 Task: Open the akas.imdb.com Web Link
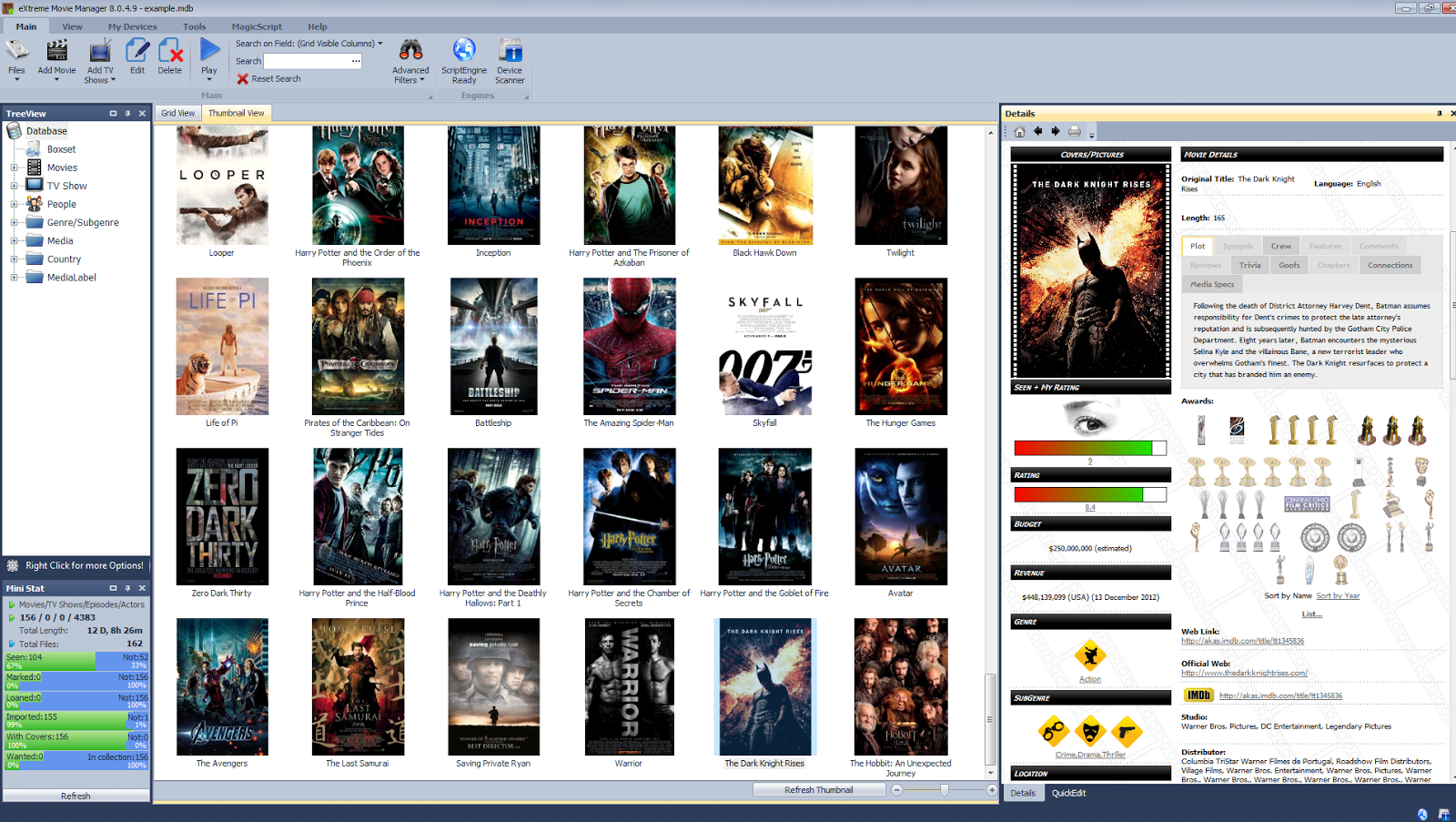(x=1243, y=641)
